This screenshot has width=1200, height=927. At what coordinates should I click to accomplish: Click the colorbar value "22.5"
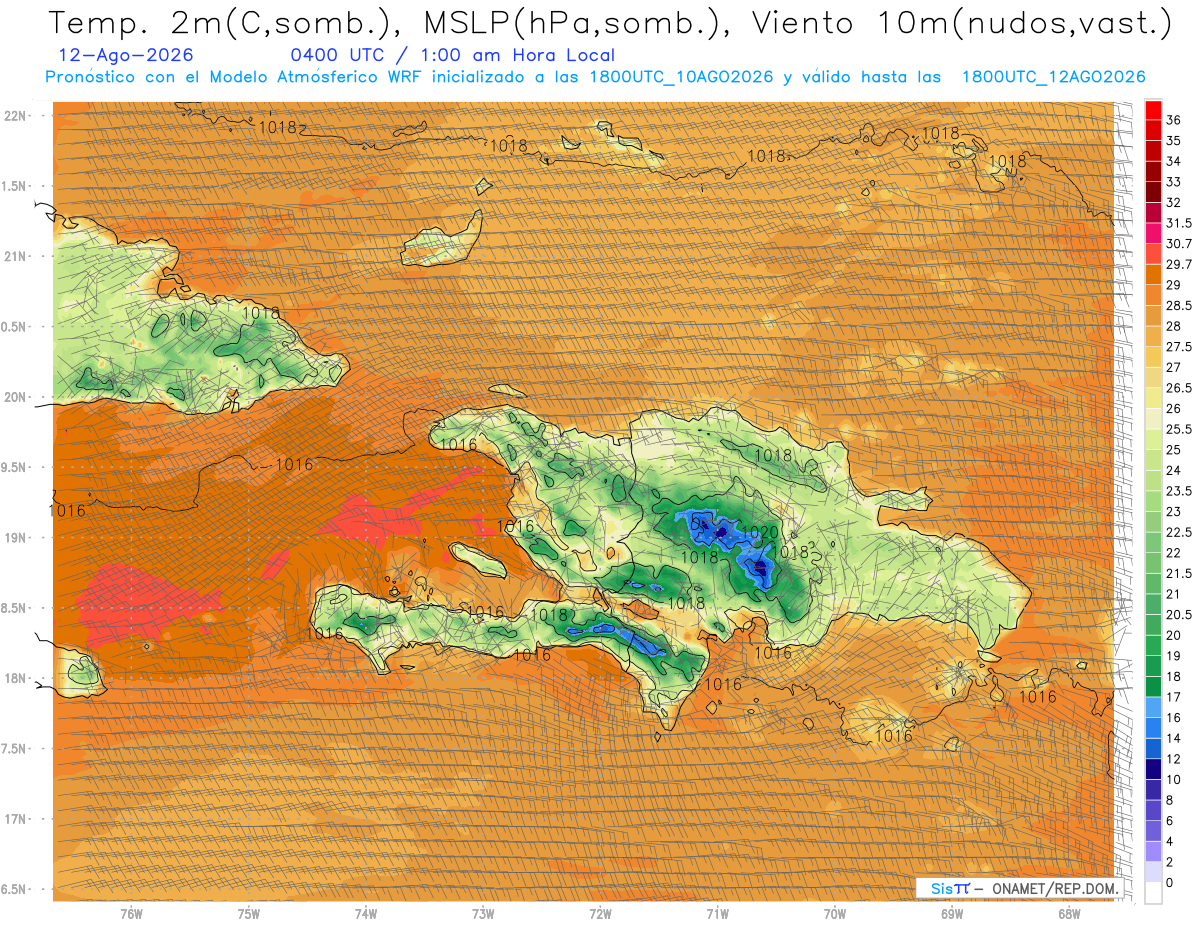point(1179,532)
